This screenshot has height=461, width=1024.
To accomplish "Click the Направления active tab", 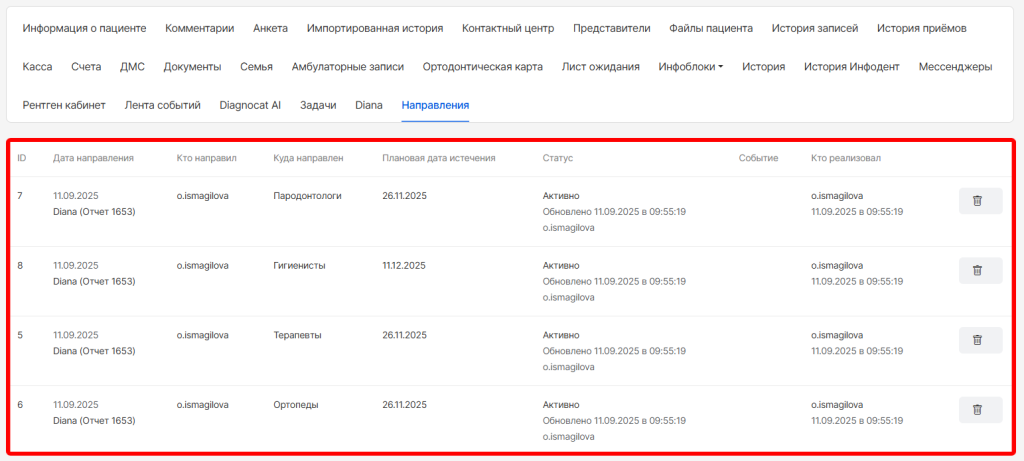I will coord(435,105).
